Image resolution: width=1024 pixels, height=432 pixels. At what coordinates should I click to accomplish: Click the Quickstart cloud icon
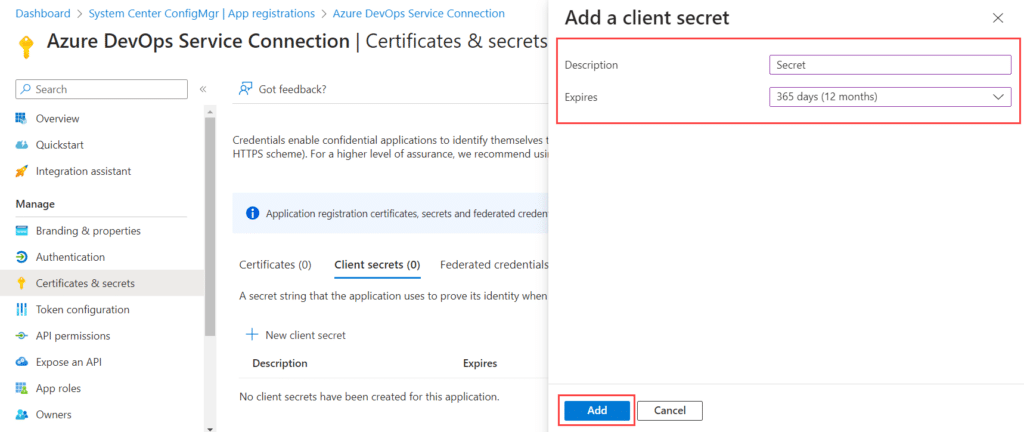(x=22, y=145)
